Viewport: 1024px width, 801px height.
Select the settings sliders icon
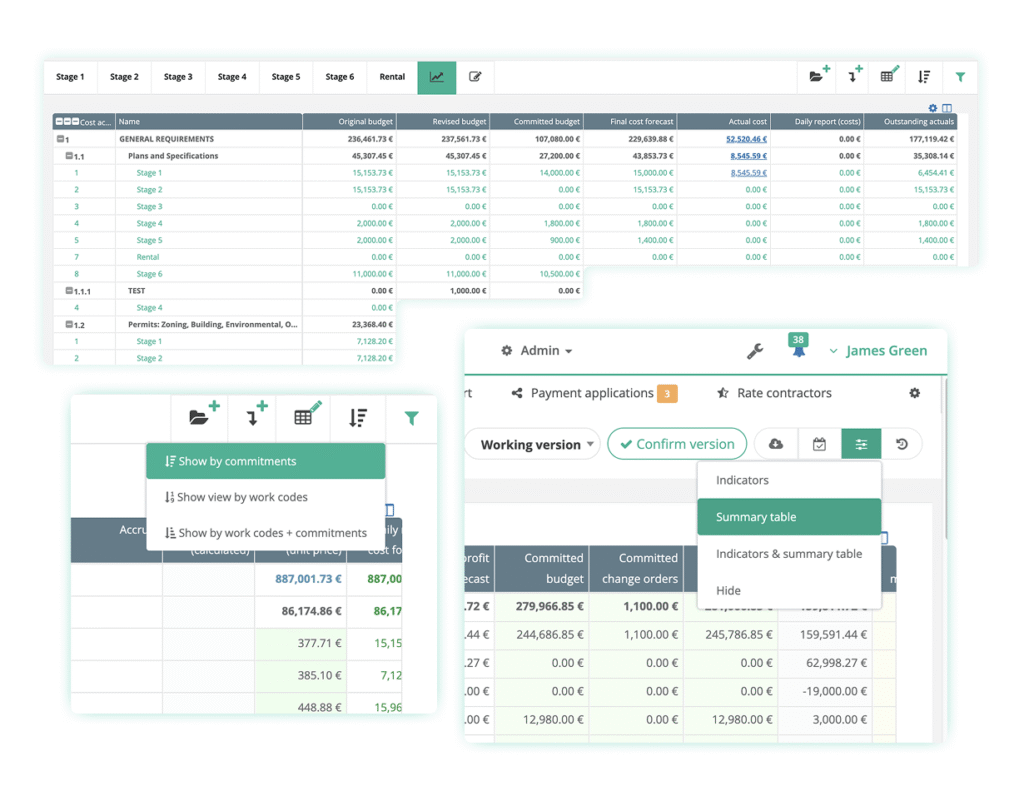861,443
